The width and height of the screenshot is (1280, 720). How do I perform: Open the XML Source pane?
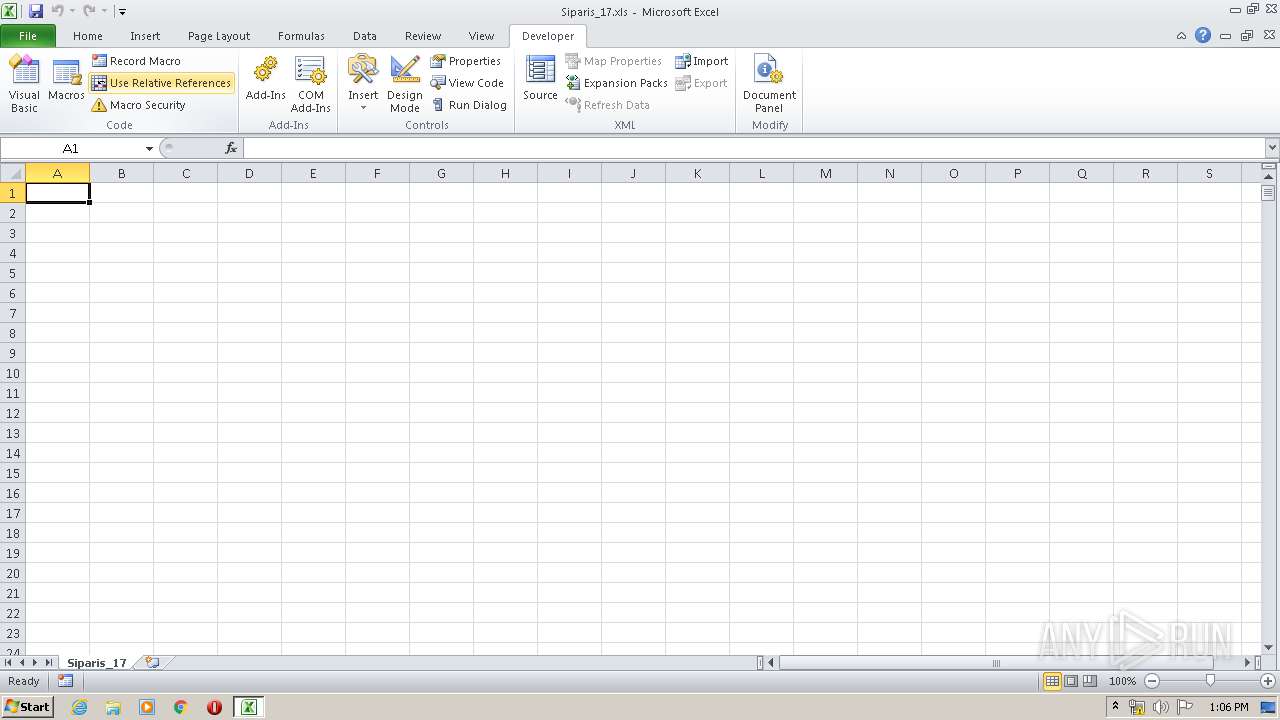tap(540, 80)
